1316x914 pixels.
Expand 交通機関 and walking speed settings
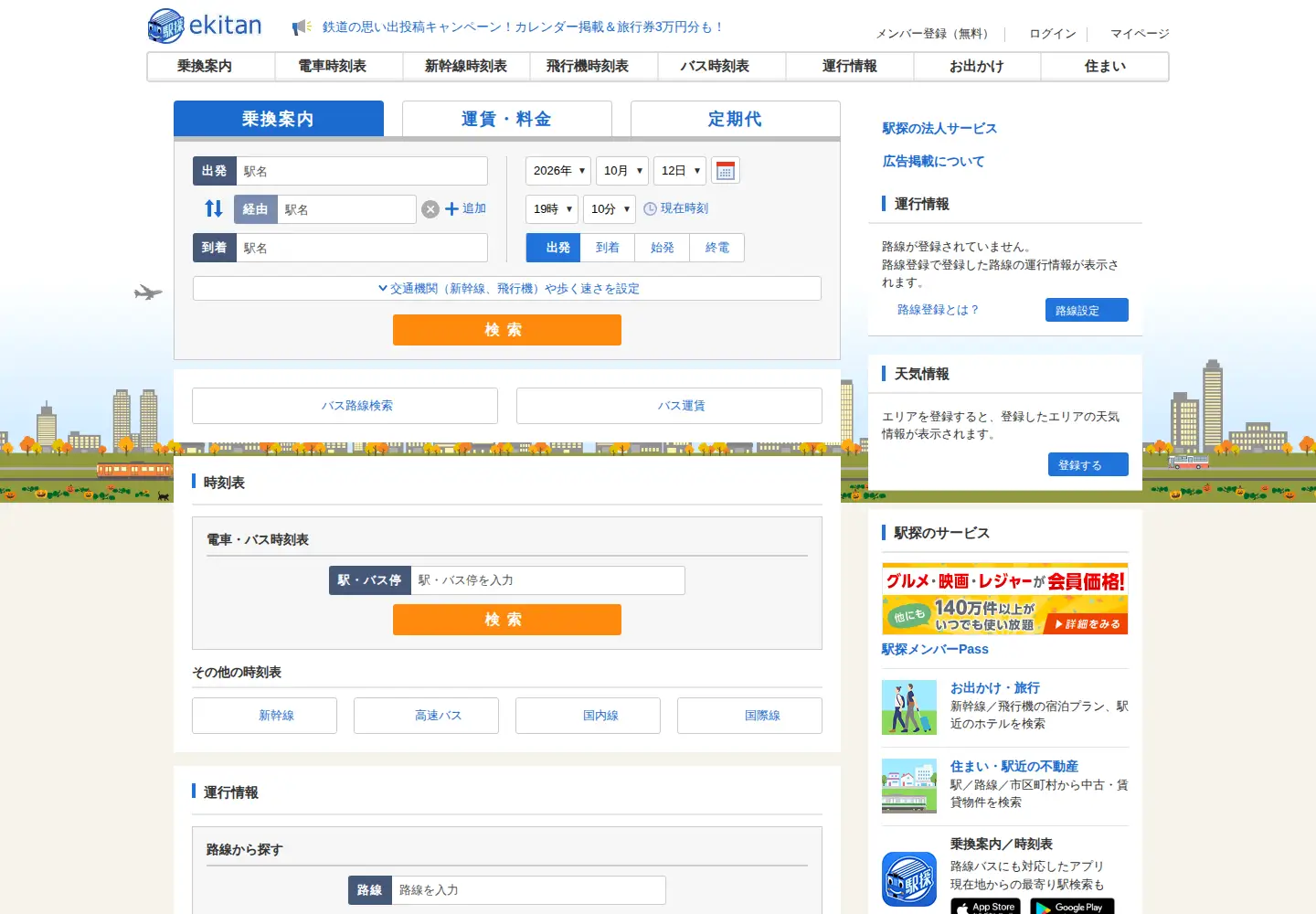[507, 288]
